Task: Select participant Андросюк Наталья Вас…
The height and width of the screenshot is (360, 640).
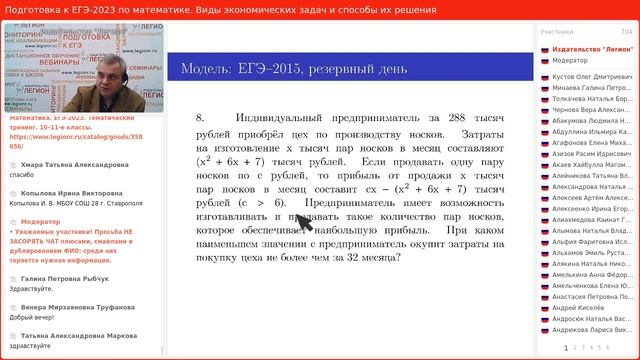Action: coord(591,319)
